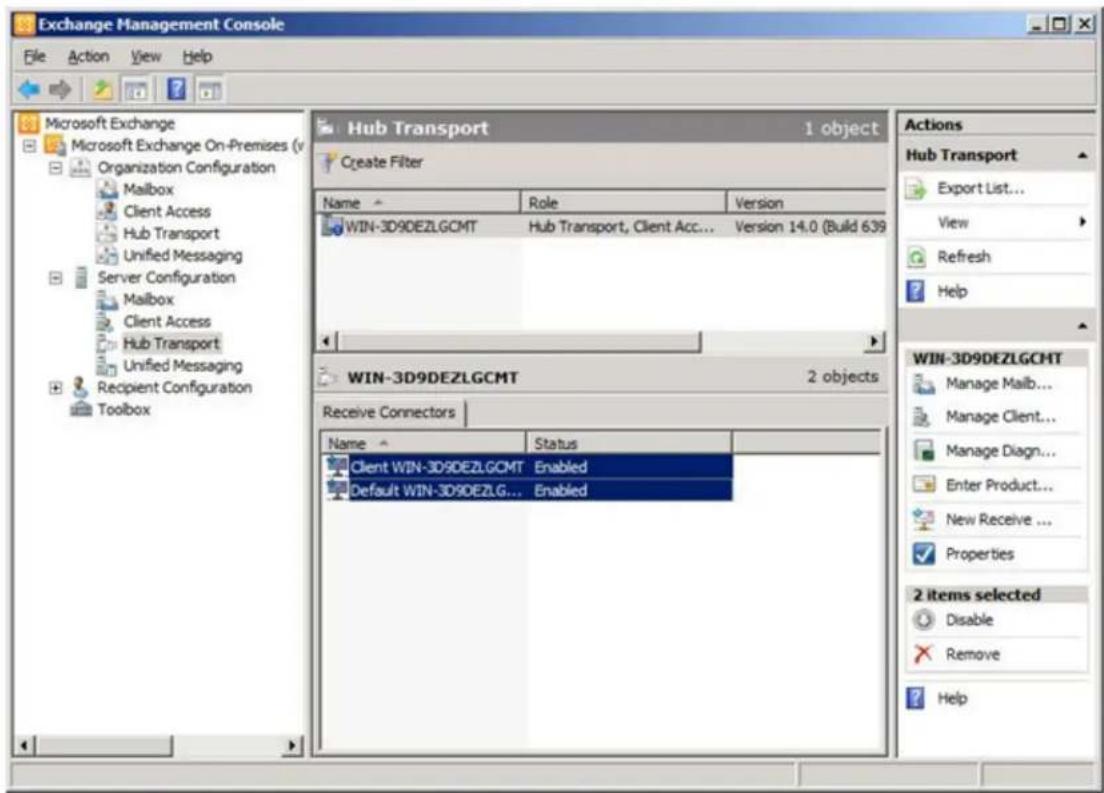The height and width of the screenshot is (793, 1104).
Task: Click the Up one level toolbar icon
Action: point(103,89)
